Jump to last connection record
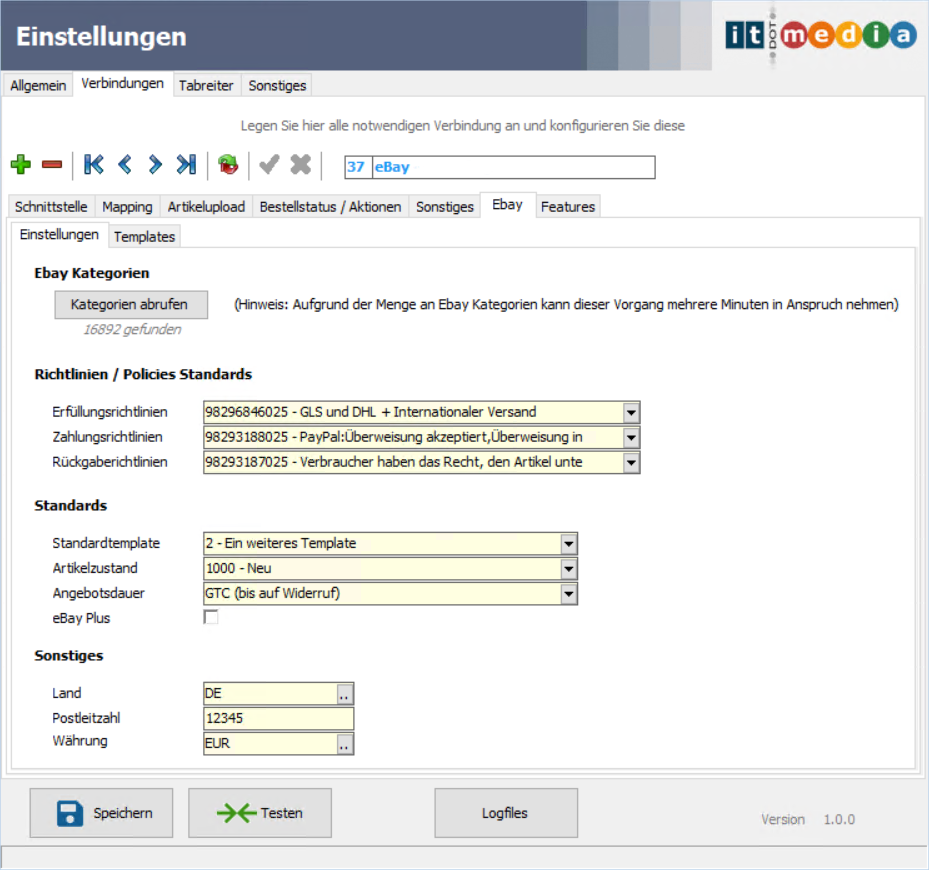 pyautogui.click(x=186, y=165)
